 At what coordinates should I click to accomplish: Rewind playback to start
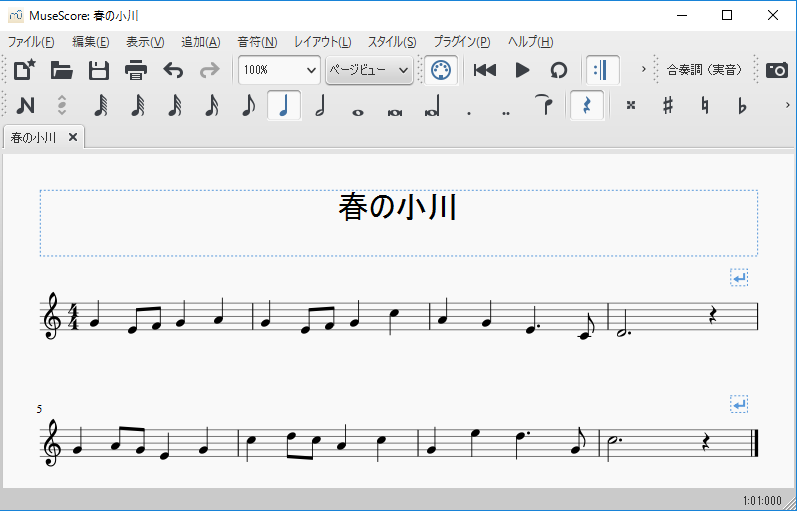(x=484, y=70)
